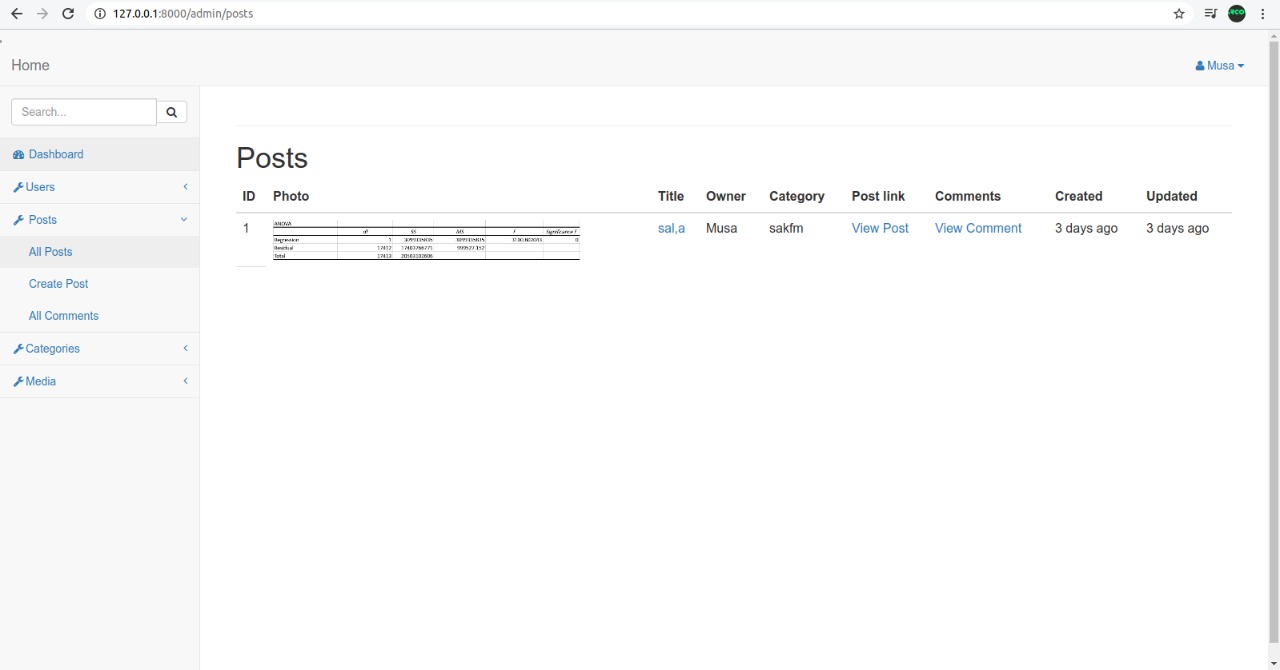
Task: Click the Created column header
Action: point(1079,196)
